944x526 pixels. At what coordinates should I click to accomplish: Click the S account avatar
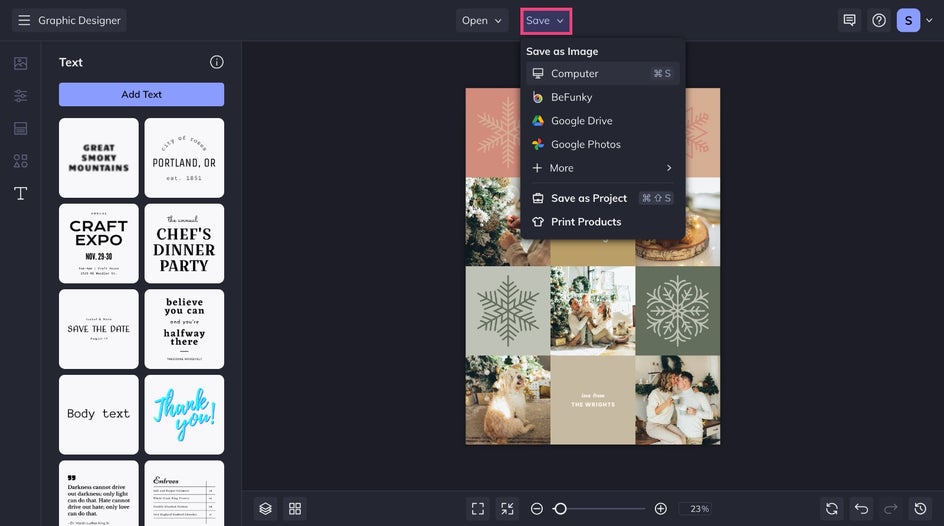coord(908,20)
